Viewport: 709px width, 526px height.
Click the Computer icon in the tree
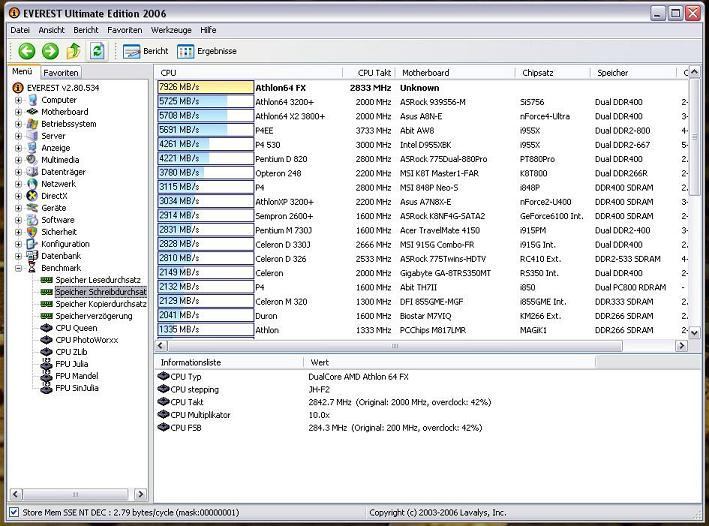(33, 100)
